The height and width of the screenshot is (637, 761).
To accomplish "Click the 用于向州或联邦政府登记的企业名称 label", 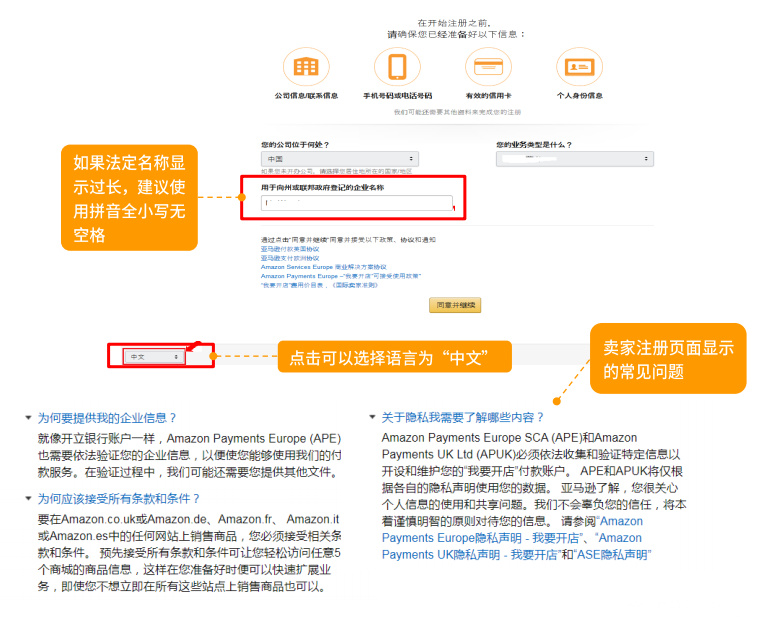I will point(322,187).
